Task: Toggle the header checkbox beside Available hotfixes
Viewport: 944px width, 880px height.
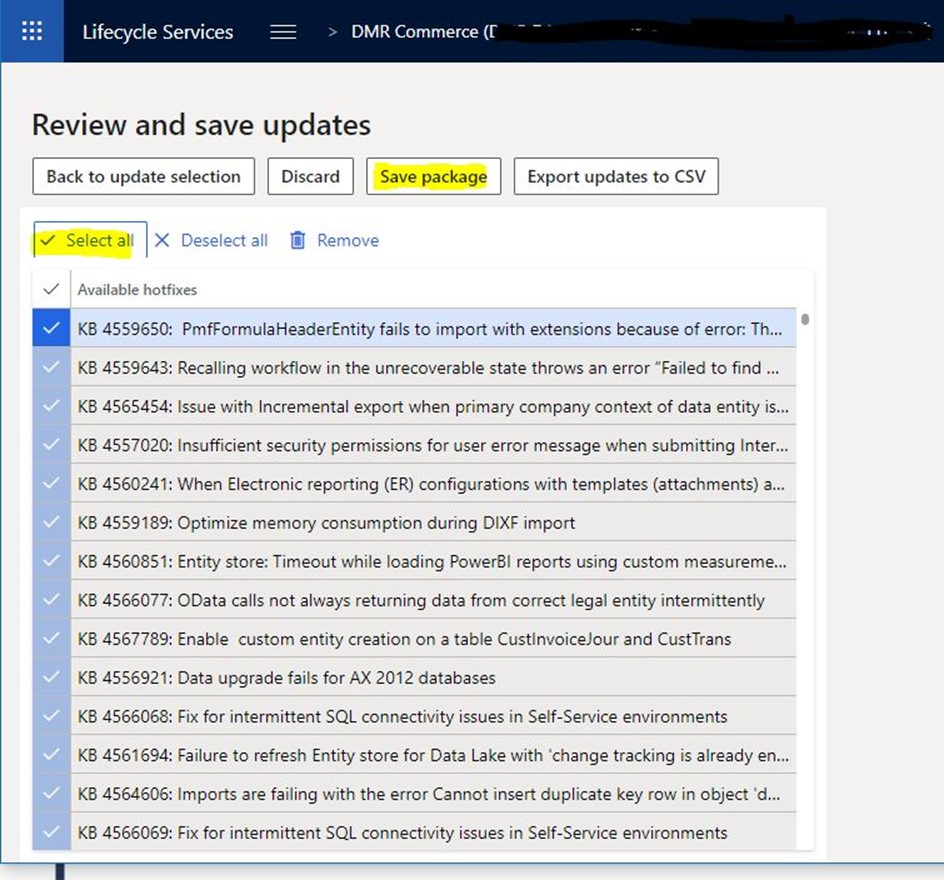Action: click(x=51, y=290)
